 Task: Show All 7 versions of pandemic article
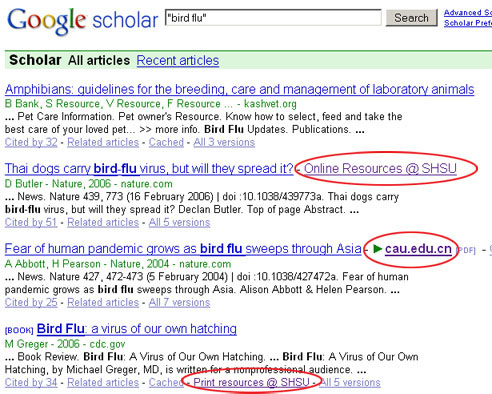[179, 302]
